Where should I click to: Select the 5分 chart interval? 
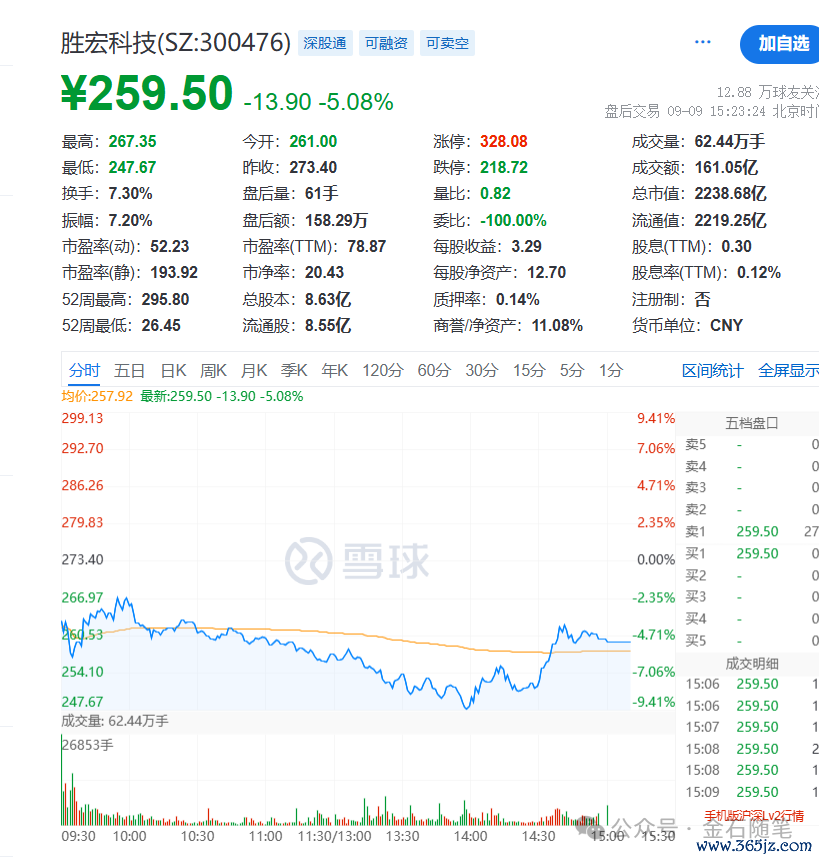coord(572,371)
